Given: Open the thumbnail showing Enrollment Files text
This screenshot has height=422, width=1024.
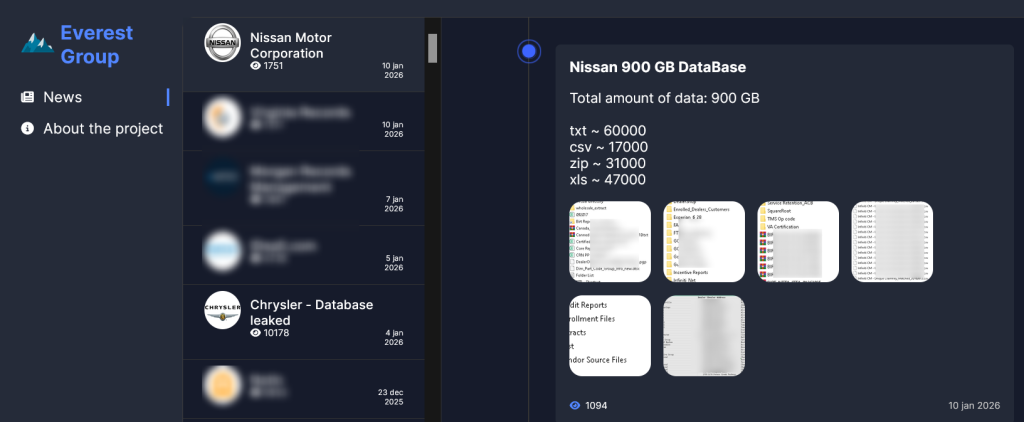Looking at the screenshot, I should [610, 336].
